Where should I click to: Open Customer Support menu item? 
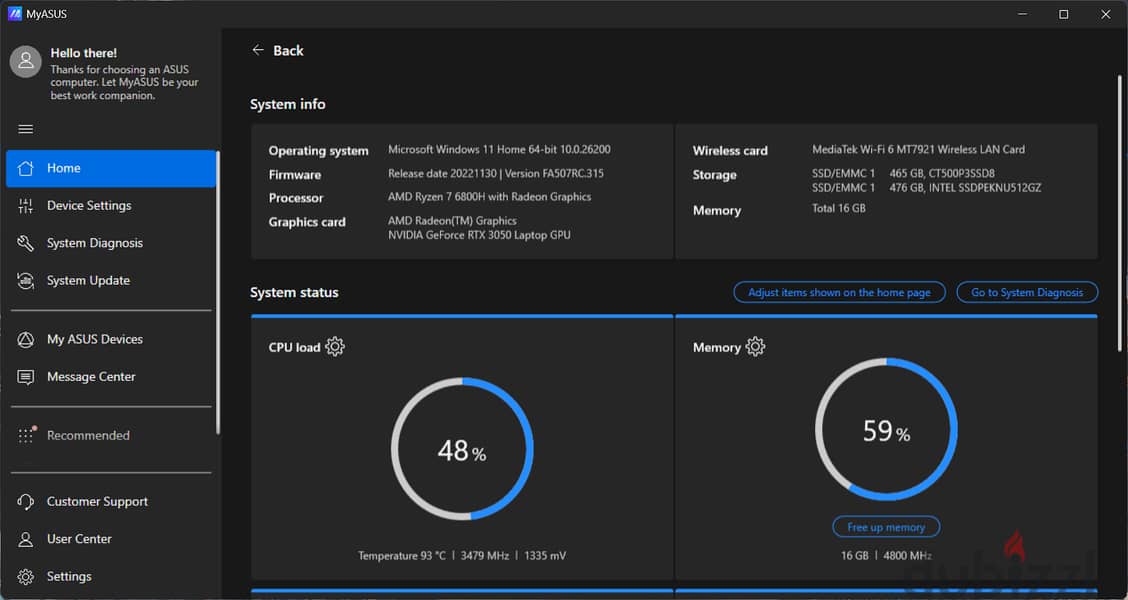tap(111, 501)
